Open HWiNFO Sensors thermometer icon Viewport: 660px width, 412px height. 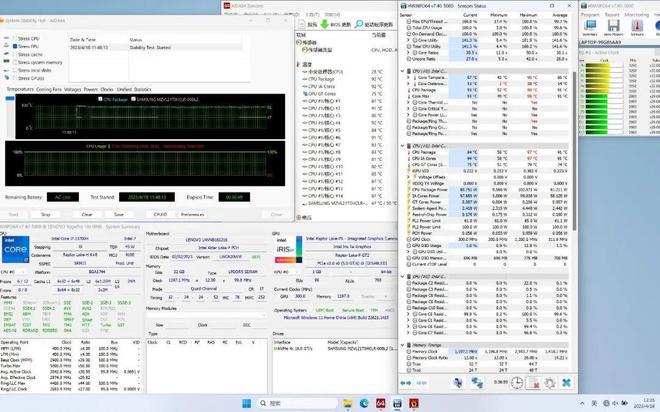[x=637, y=27]
